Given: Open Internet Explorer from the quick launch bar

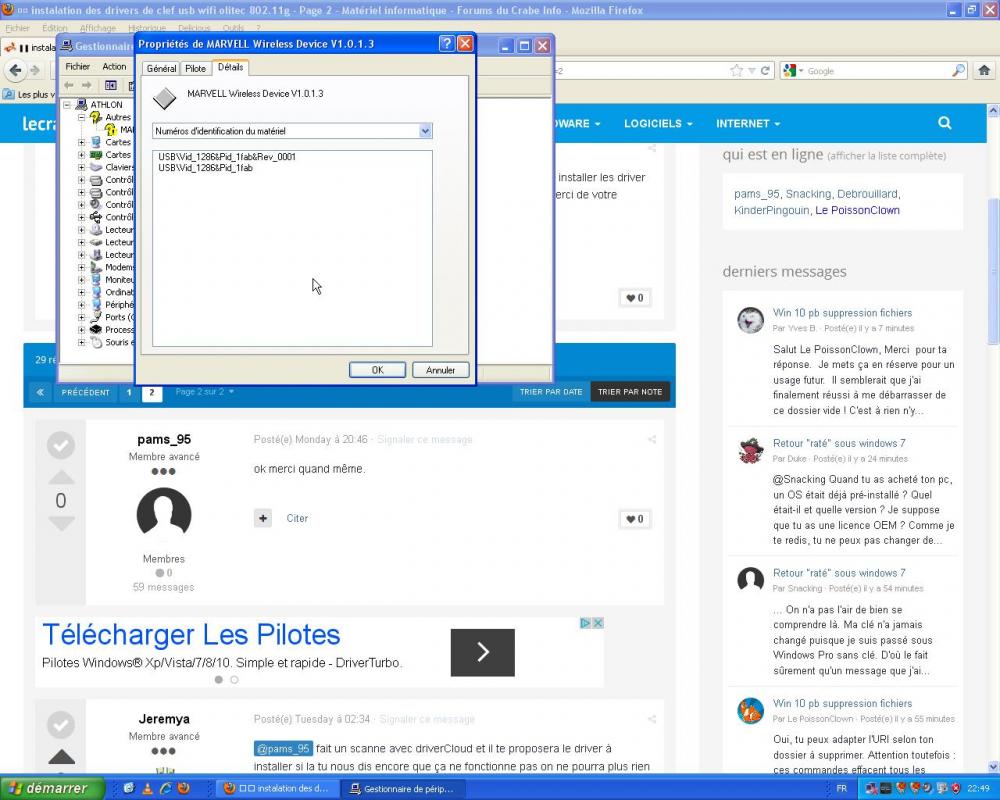Looking at the screenshot, I should click(166, 788).
